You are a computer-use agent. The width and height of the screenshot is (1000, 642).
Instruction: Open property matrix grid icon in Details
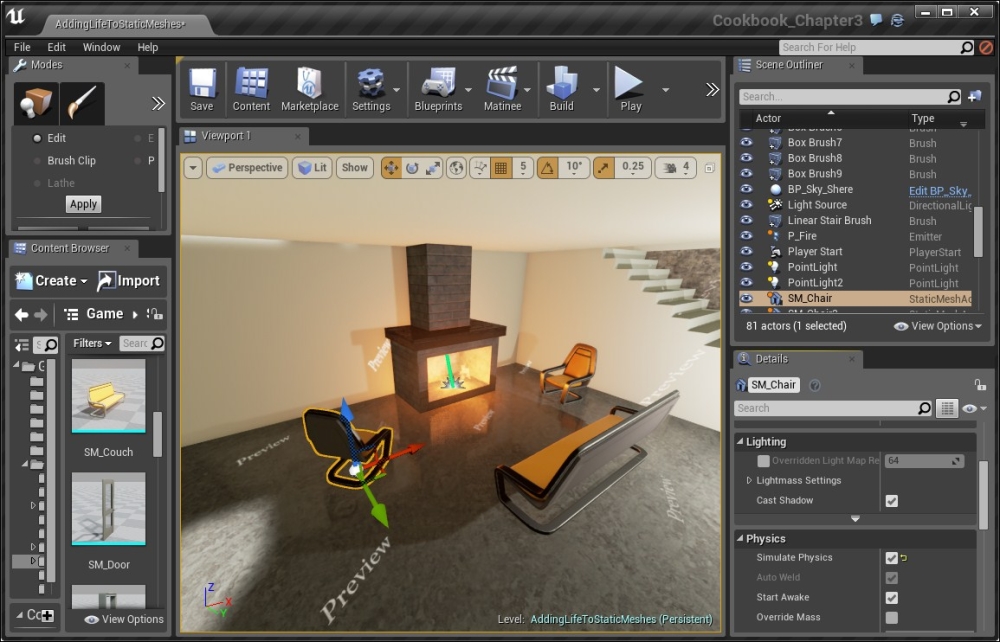pos(947,409)
